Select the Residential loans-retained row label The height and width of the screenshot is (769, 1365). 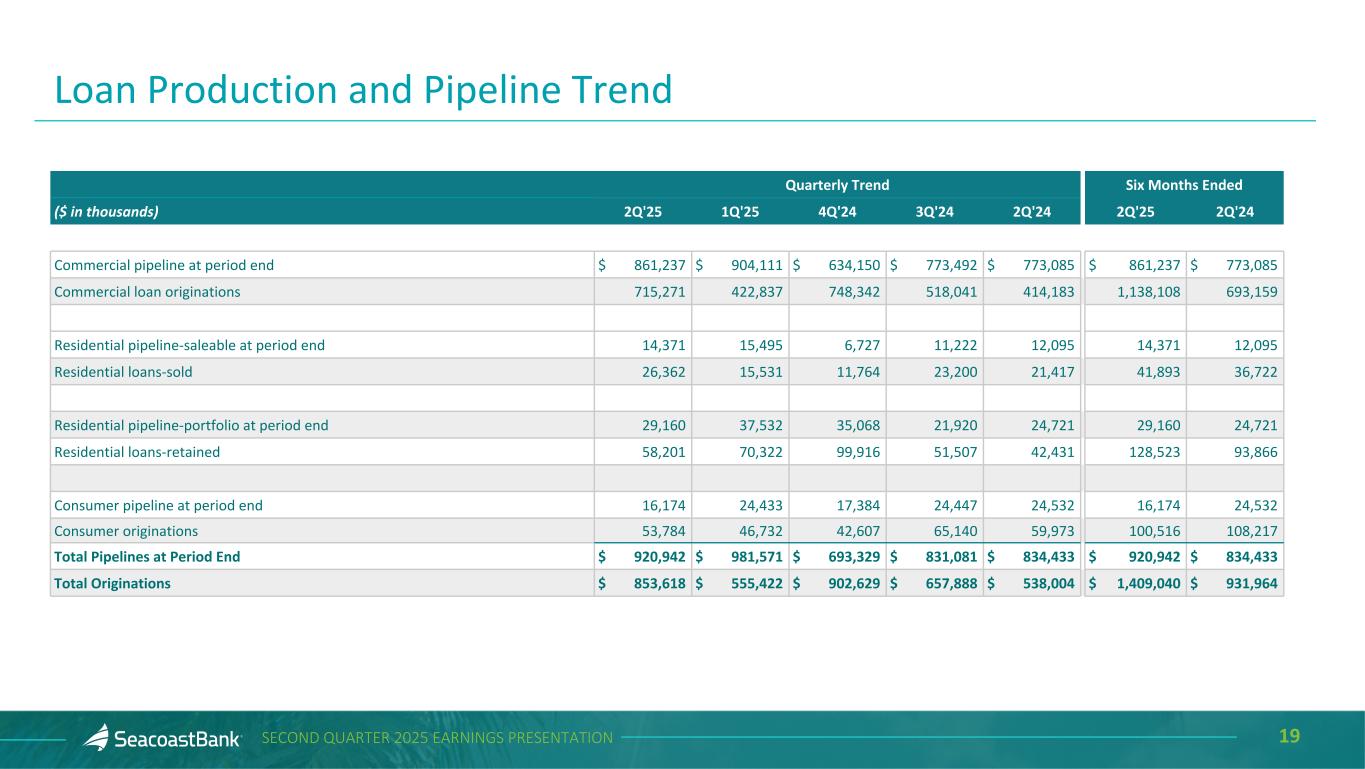pos(137,452)
